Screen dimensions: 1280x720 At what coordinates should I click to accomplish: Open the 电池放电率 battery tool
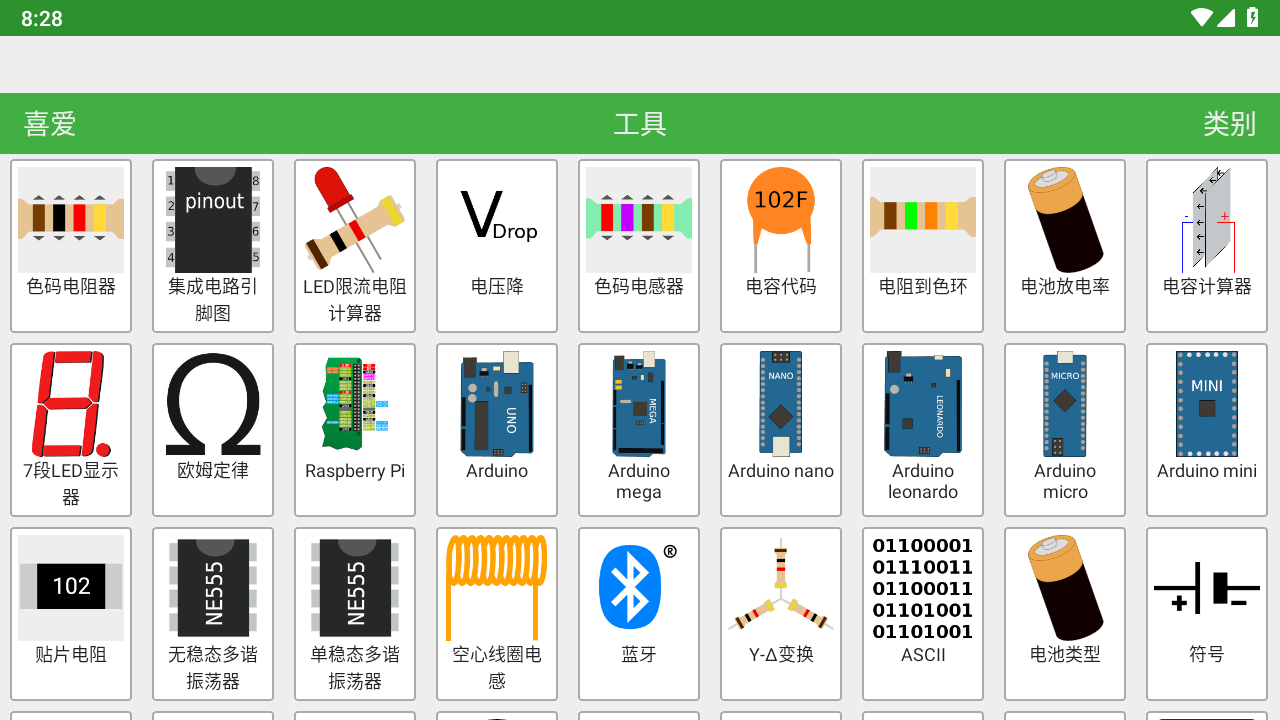(x=1065, y=246)
